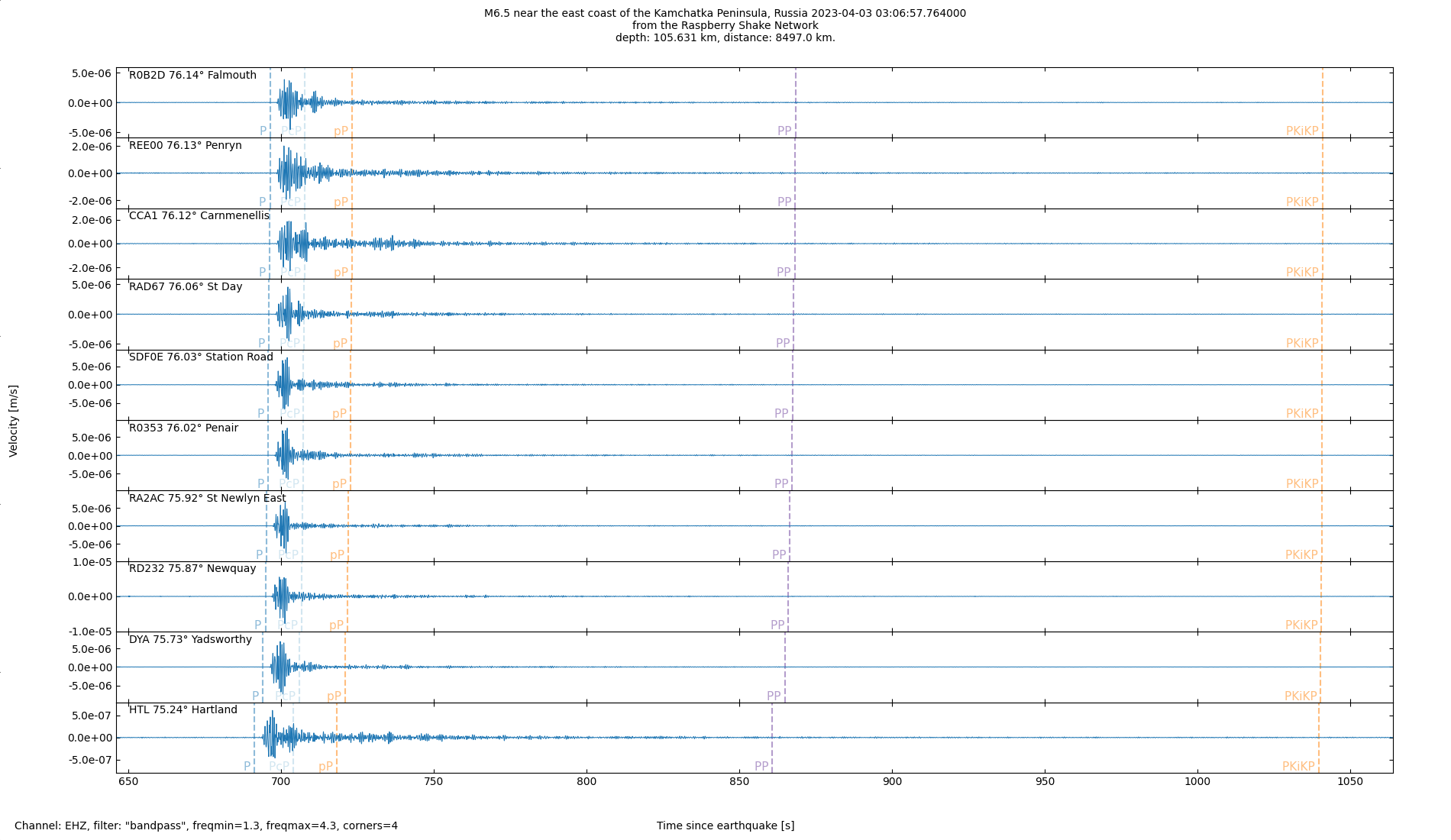Select station label R0B2D 76.14° Falmouth
The width and height of the screenshot is (1451, 840).
(x=192, y=75)
